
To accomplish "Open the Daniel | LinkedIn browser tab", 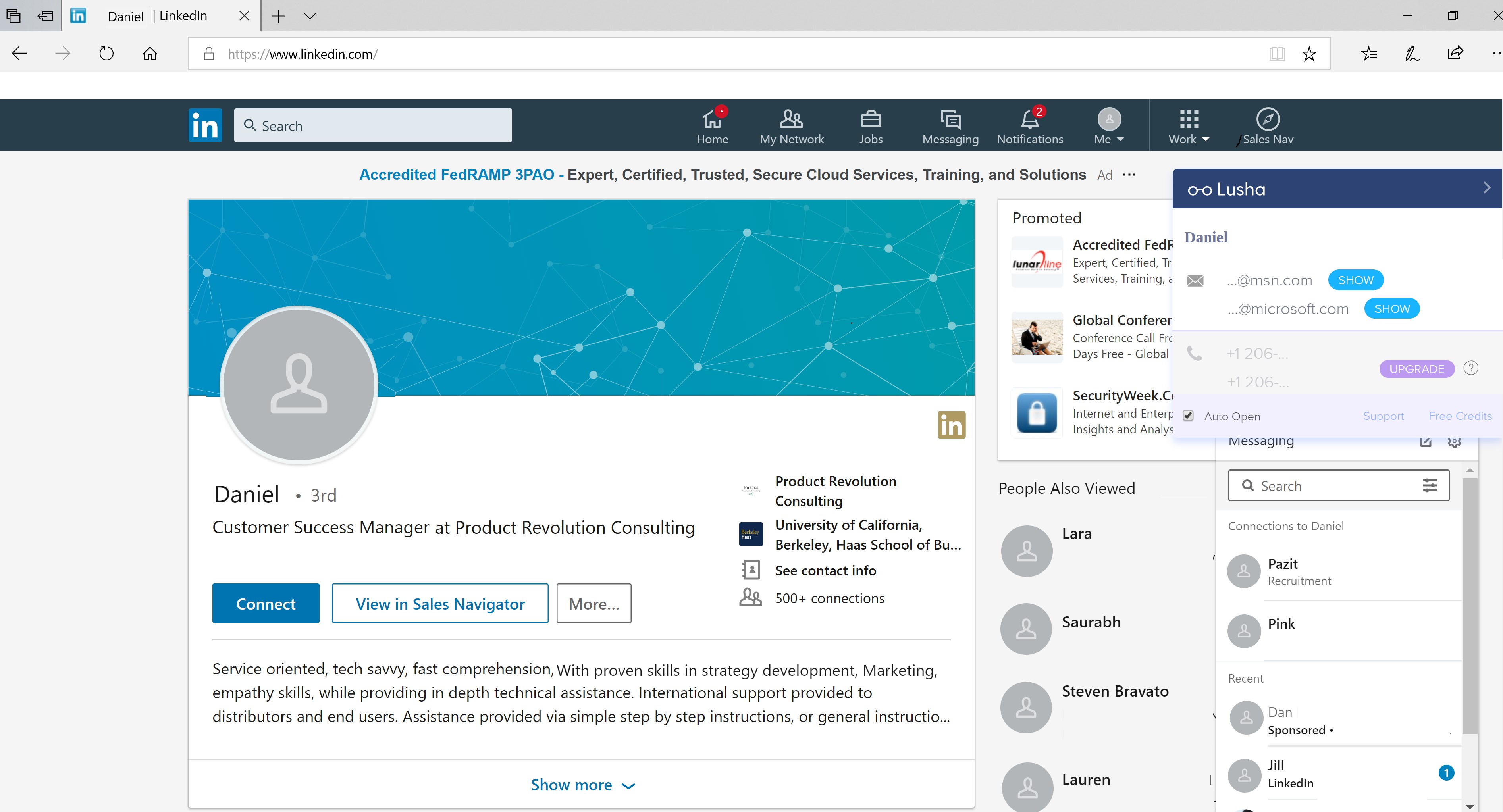I will (158, 16).
